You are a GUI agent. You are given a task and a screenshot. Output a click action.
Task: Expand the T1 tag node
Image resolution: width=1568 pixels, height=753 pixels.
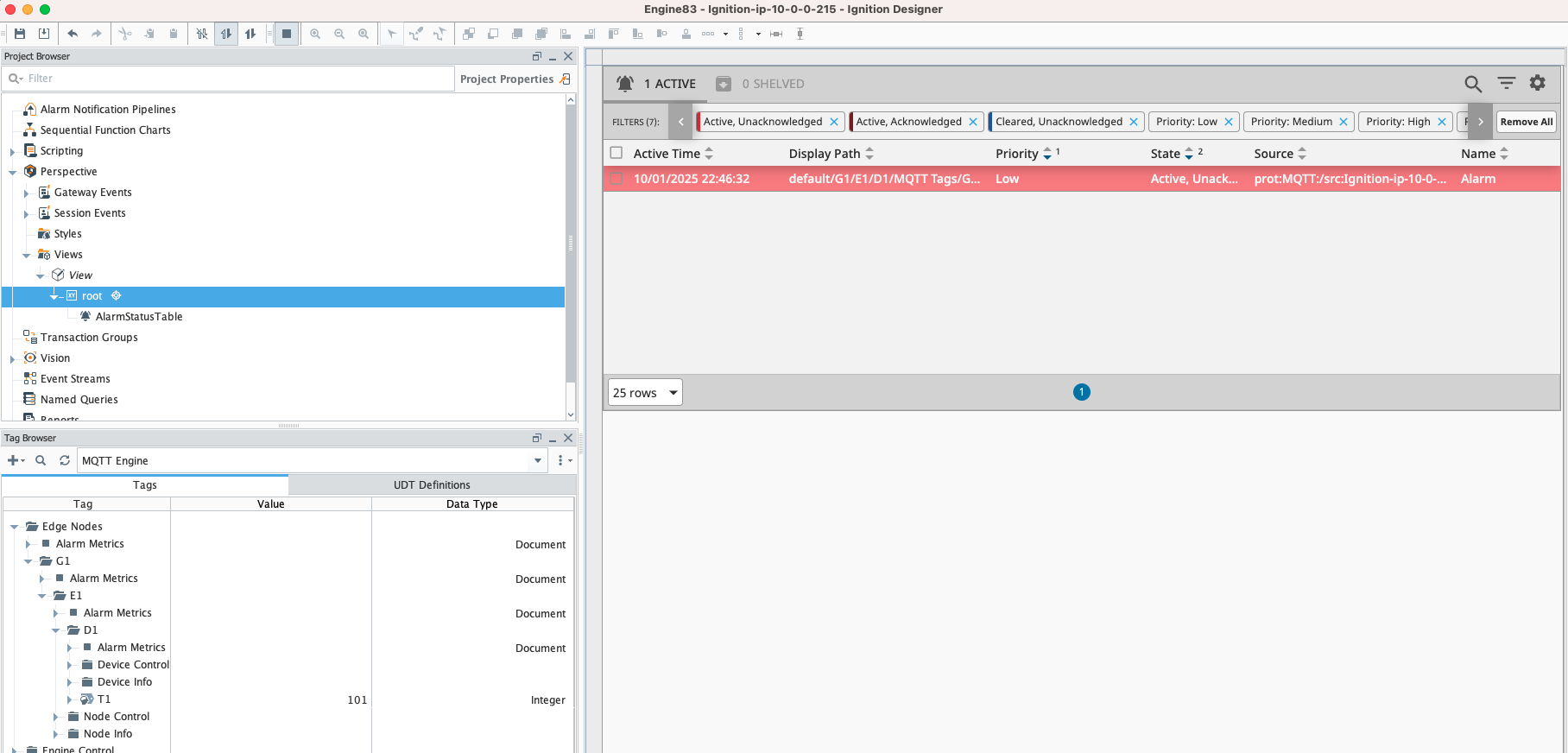(x=70, y=699)
